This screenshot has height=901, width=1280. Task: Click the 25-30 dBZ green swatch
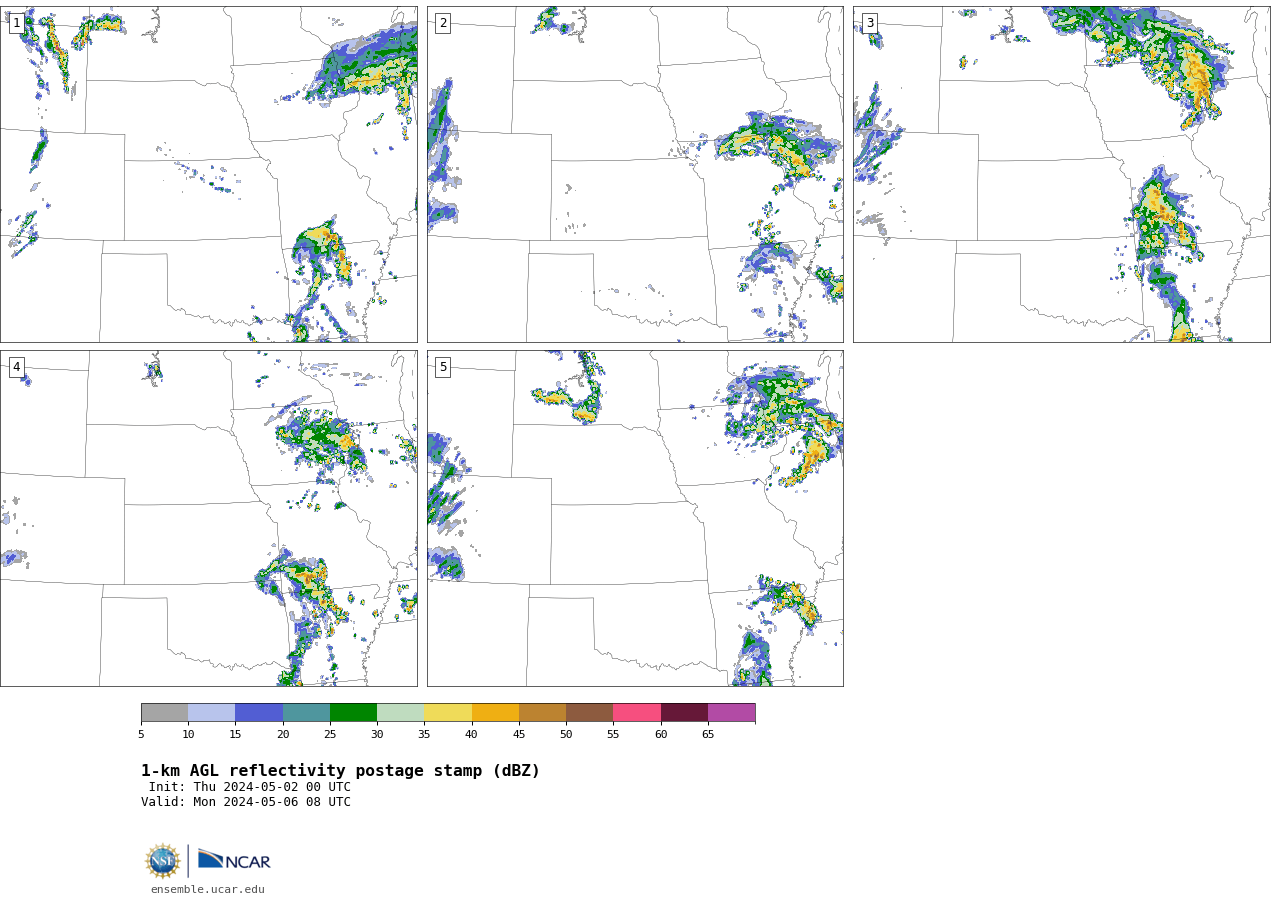click(353, 713)
